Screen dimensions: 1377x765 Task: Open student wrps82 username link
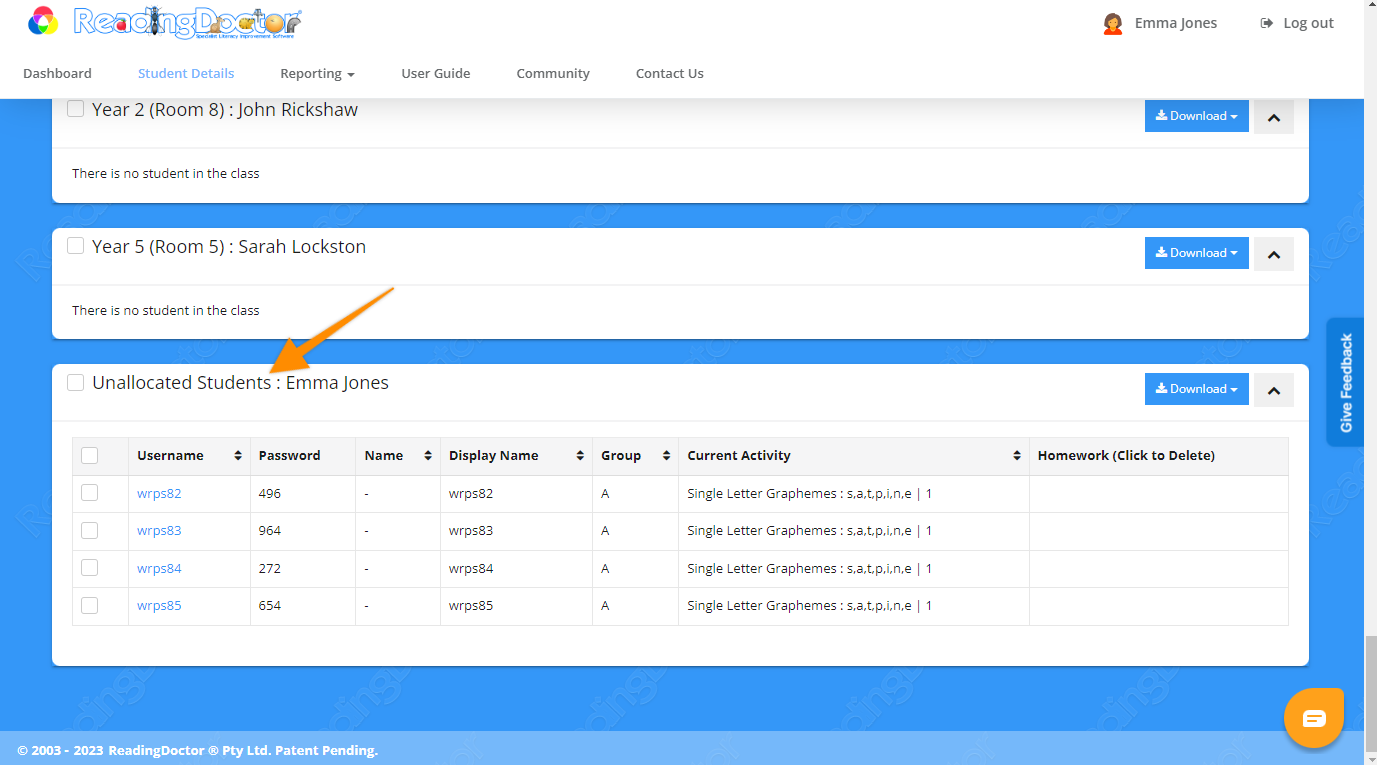159,493
